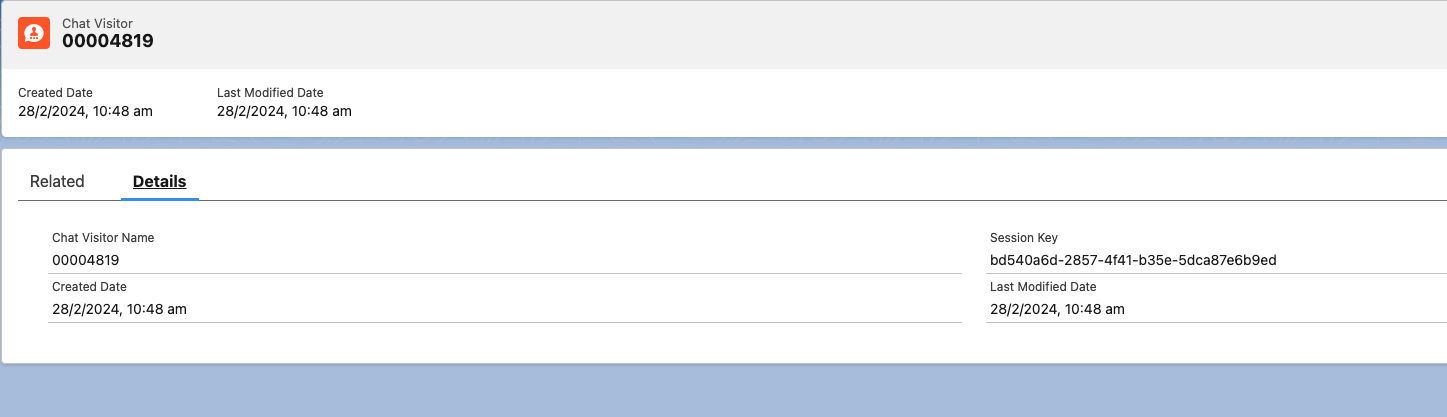Image resolution: width=1447 pixels, height=417 pixels.
Task: Click the Chat Visitor Name field label
Action: click(x=103, y=238)
